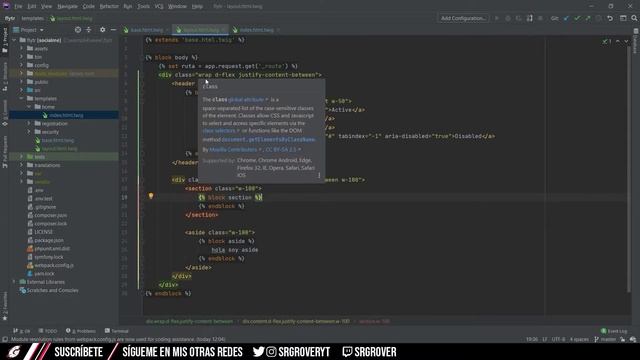Click the run with coverage icon
Image resolution: width=640 pixels, height=360 pixels.
click(519, 18)
